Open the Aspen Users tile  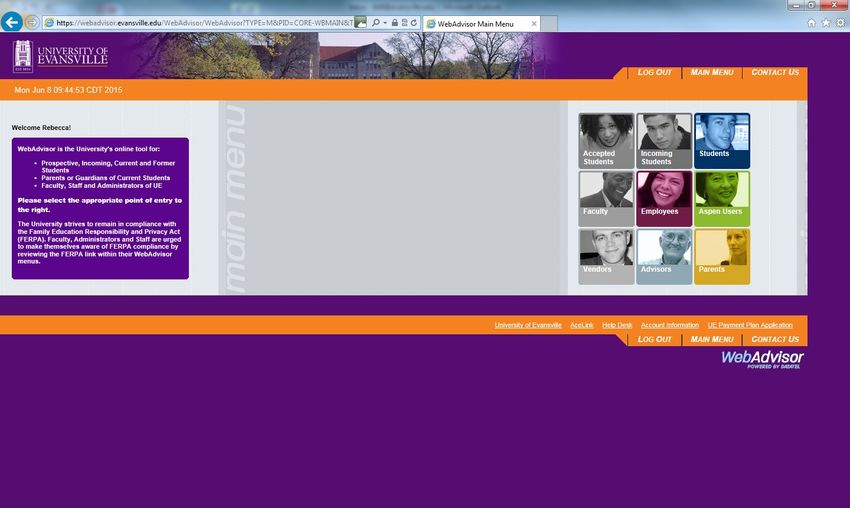click(722, 198)
